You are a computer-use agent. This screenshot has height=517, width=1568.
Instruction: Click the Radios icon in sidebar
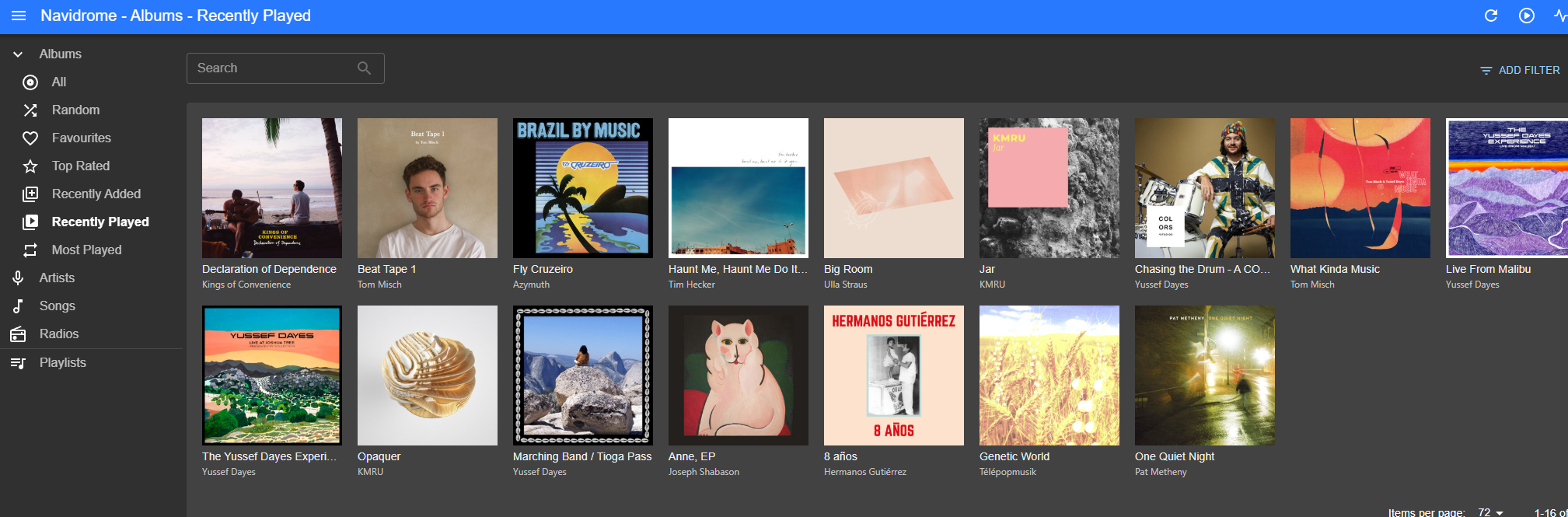click(18, 334)
